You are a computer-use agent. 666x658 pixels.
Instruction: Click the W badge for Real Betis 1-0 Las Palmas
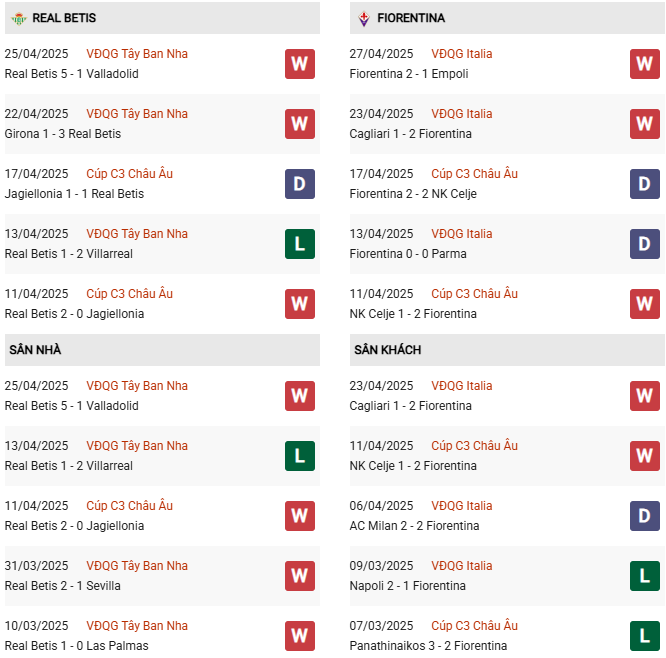pyautogui.click(x=300, y=636)
